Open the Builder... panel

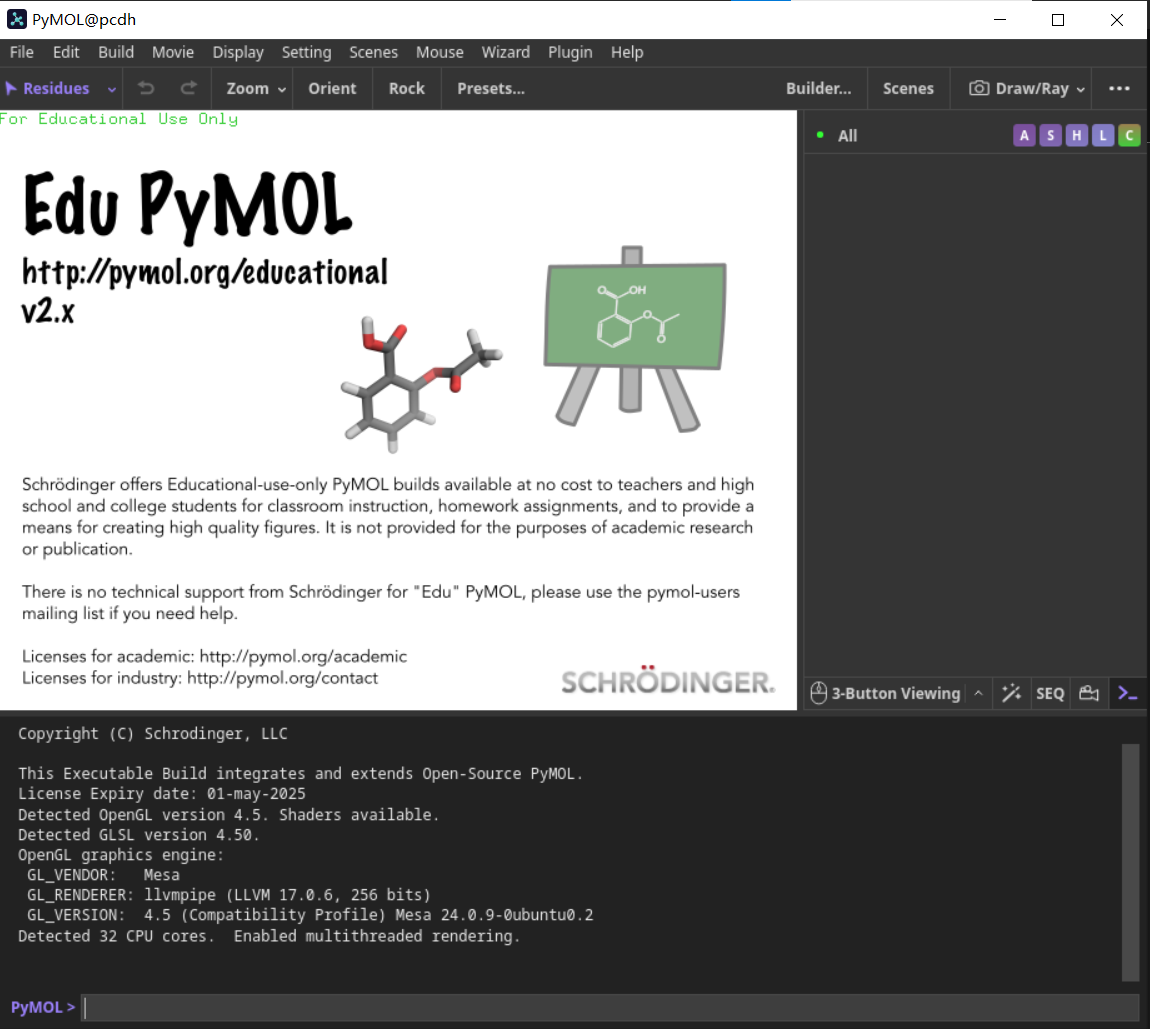click(x=818, y=88)
